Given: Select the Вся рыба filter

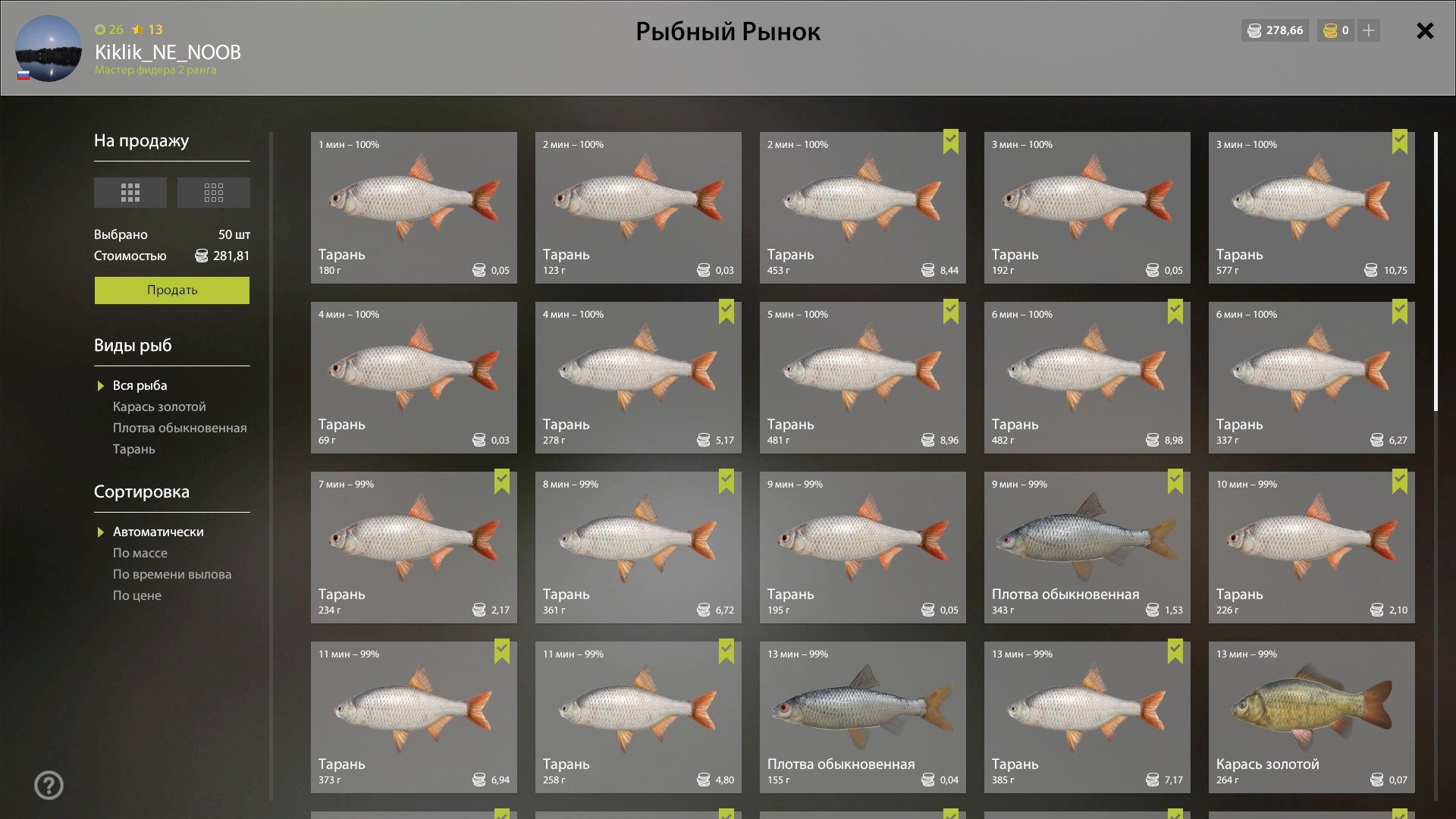Looking at the screenshot, I should click(140, 385).
